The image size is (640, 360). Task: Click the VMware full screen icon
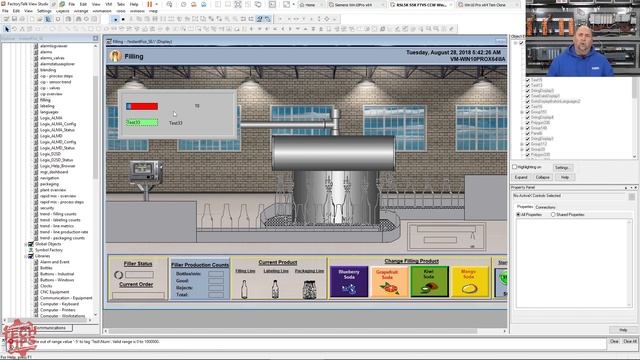(x=287, y=4)
